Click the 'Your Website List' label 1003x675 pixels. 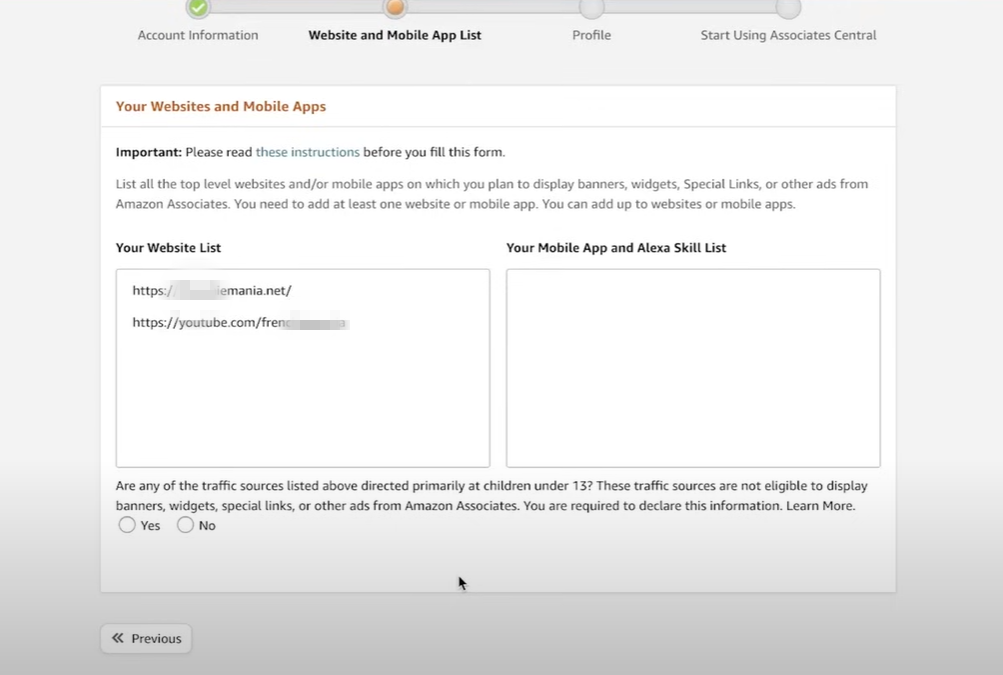pos(168,248)
